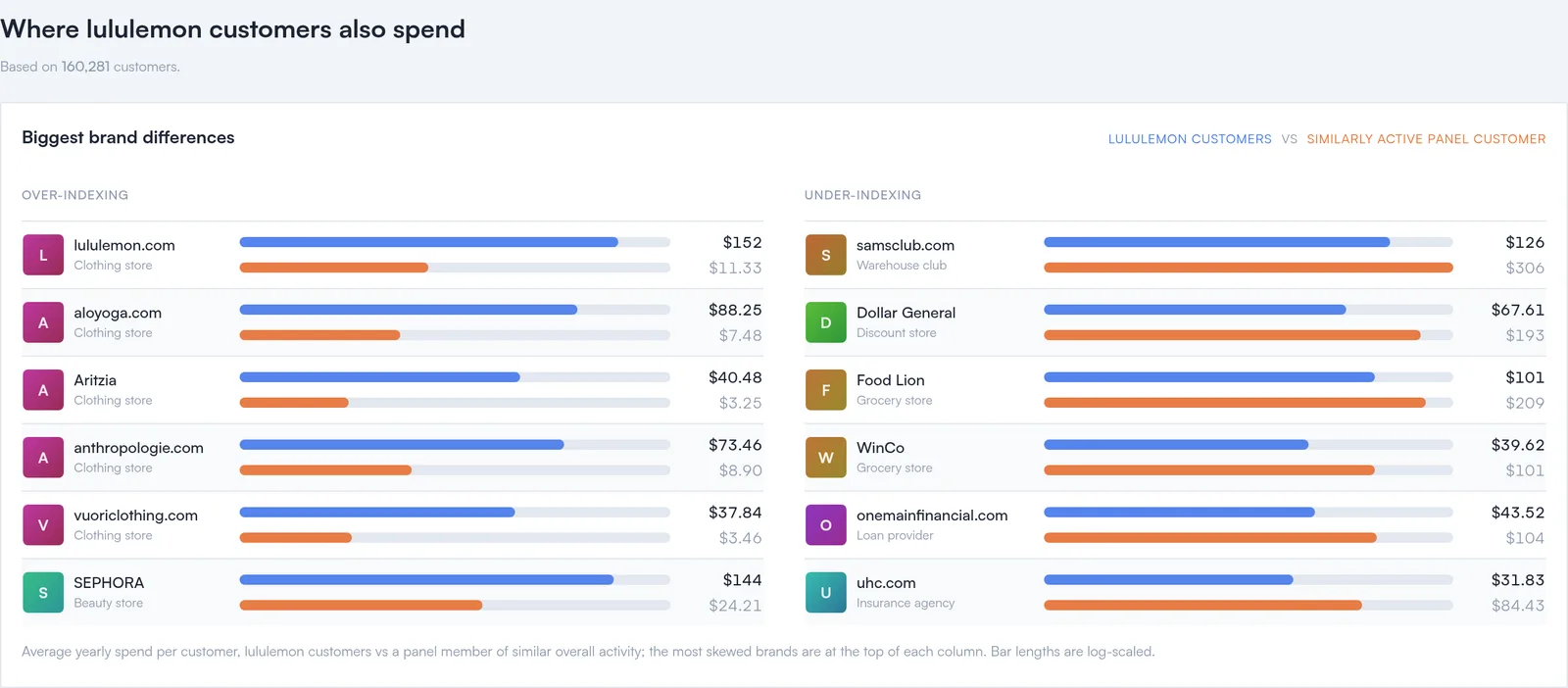Screen dimensions: 1568x688
Task: Click the Where lululemon customers also spend title
Action: pyautogui.click(x=232, y=29)
